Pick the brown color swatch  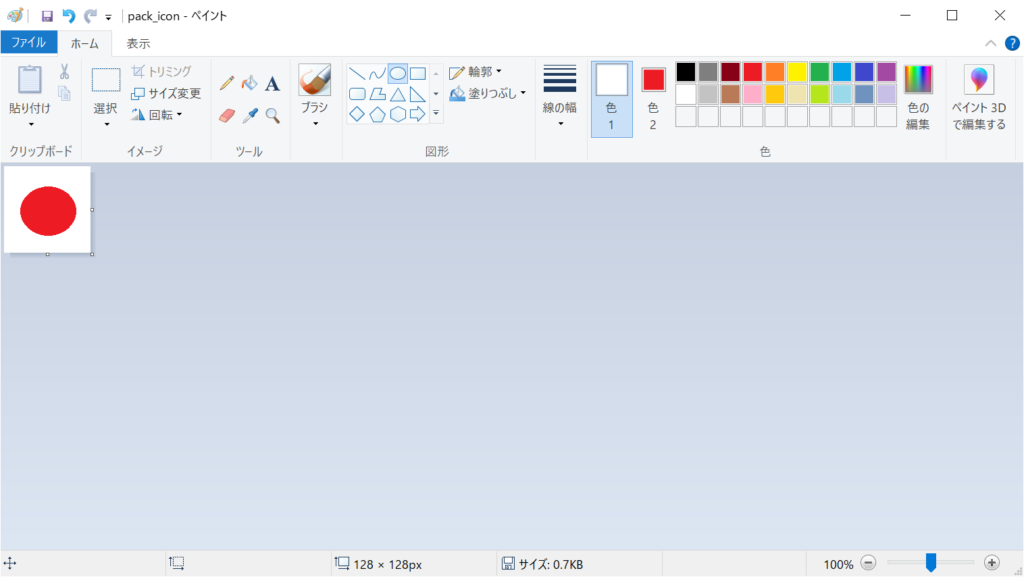[730, 94]
